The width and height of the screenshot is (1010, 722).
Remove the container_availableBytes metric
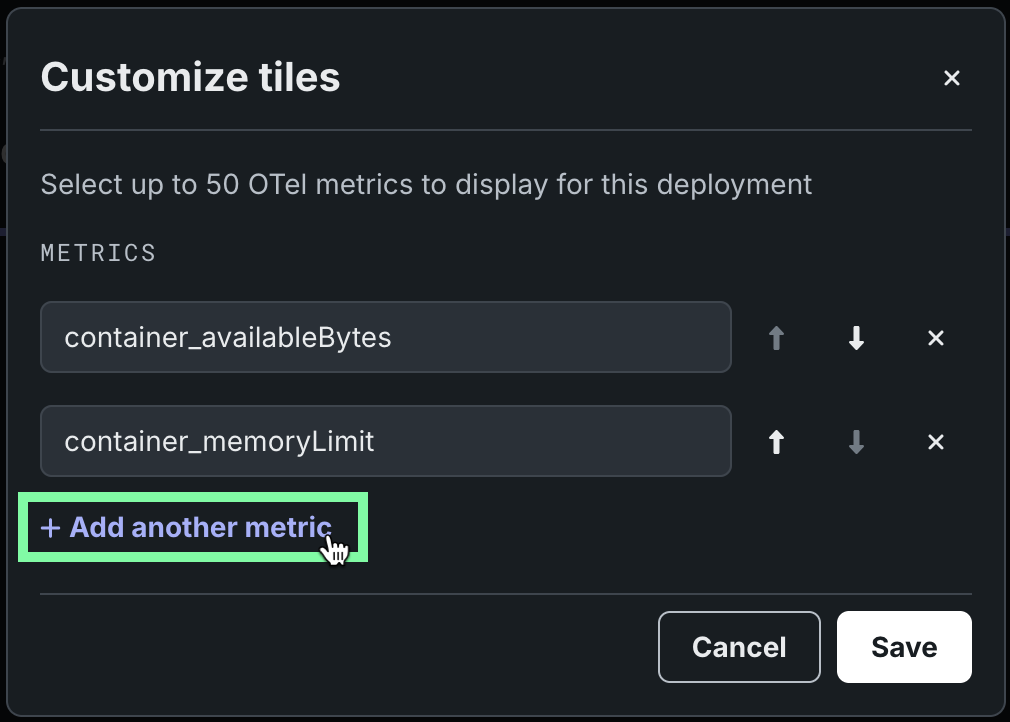click(936, 339)
